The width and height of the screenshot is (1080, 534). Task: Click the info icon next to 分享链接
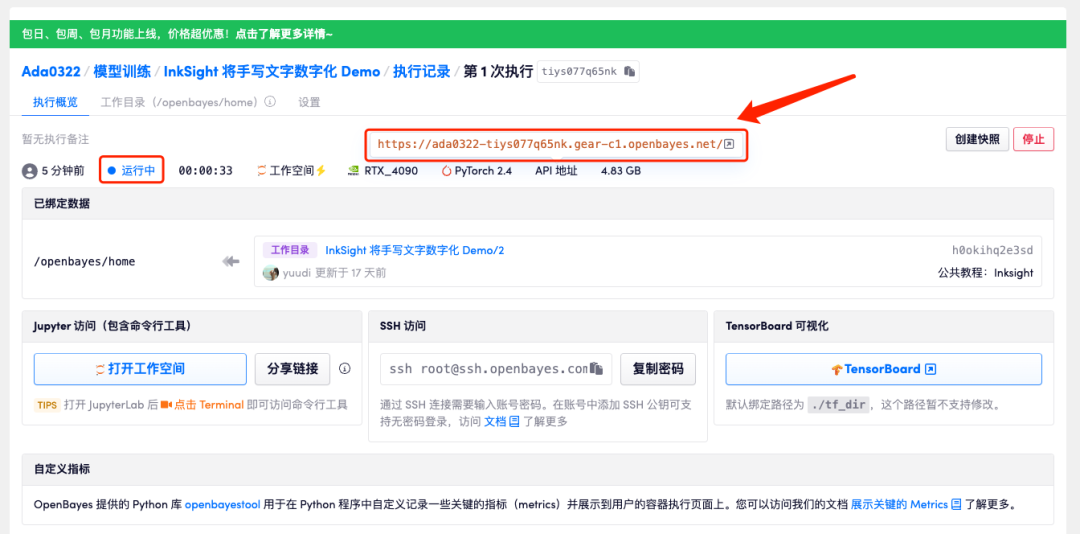345,368
